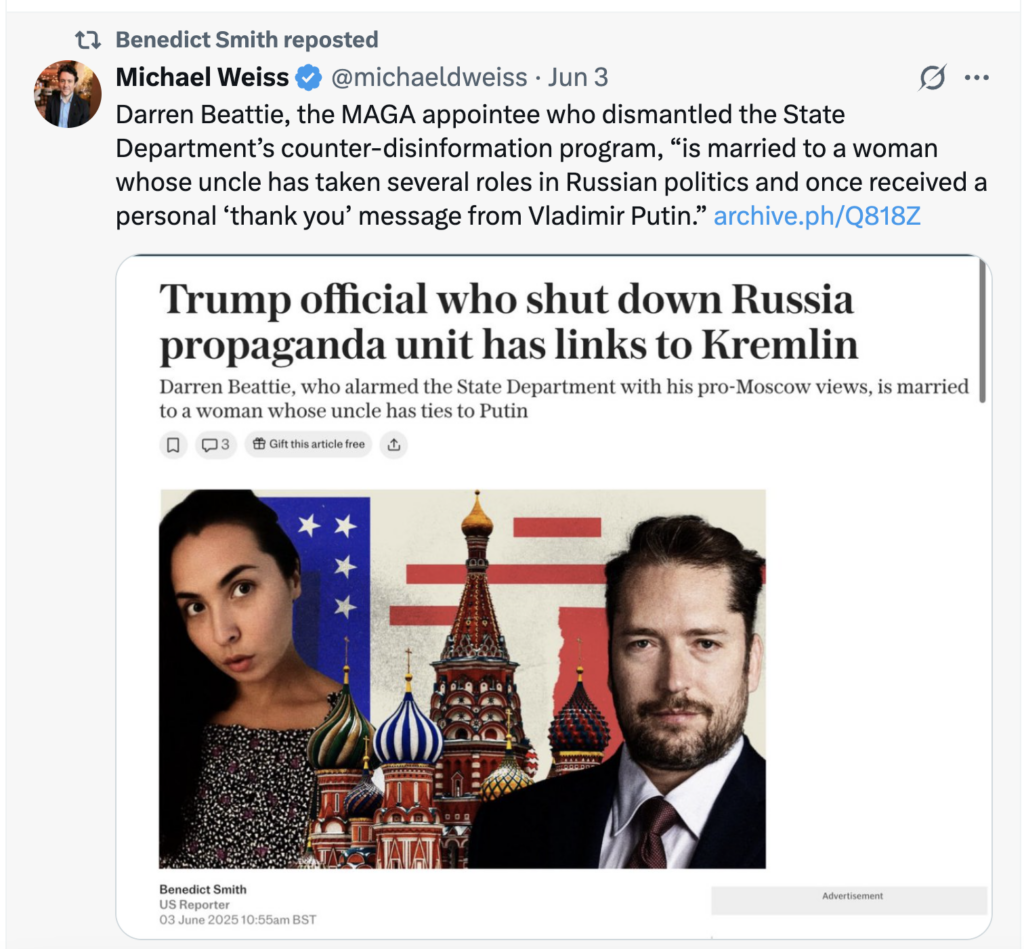Click the article's share upload icon
The width and height of the screenshot is (1024, 949).
pyautogui.click(x=394, y=444)
